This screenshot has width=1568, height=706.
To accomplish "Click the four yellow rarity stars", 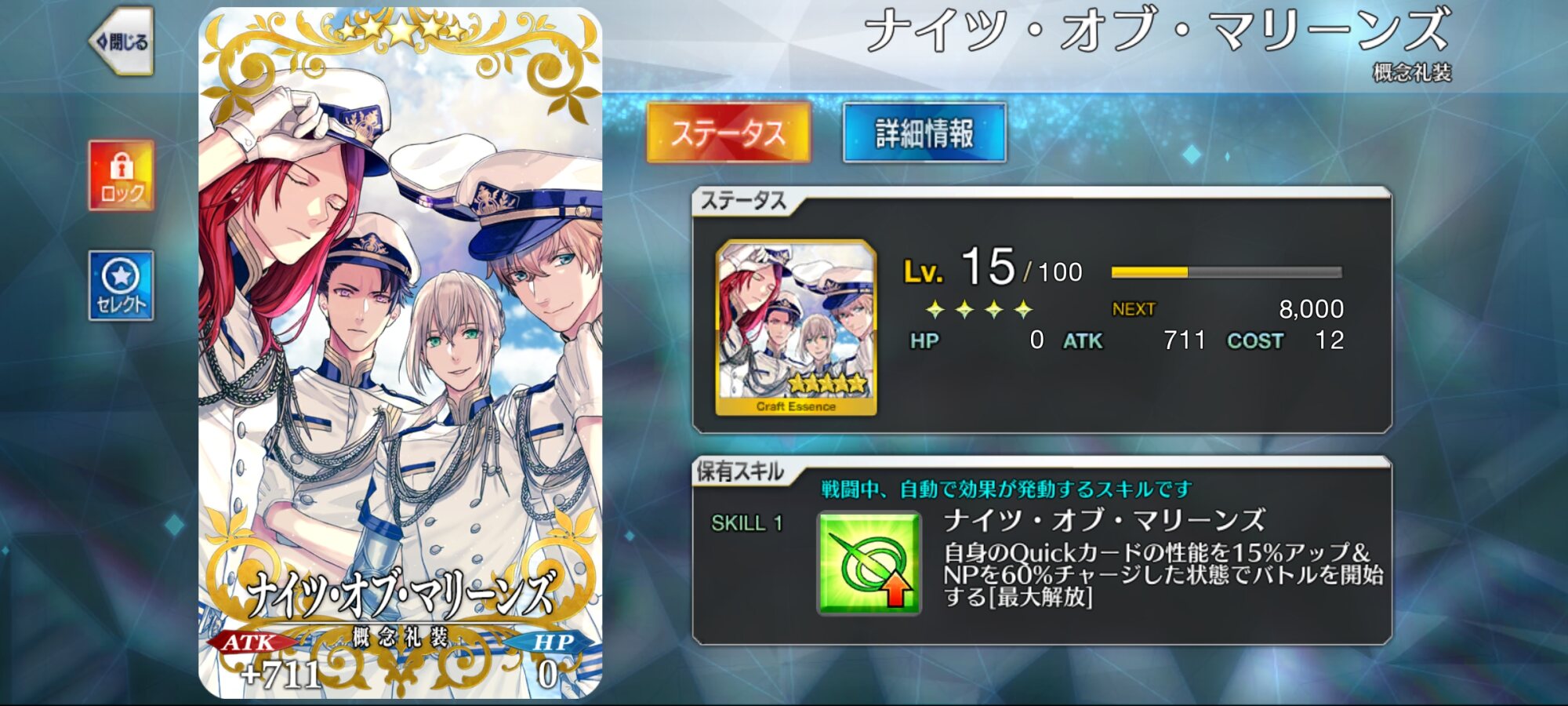I will coord(978,310).
